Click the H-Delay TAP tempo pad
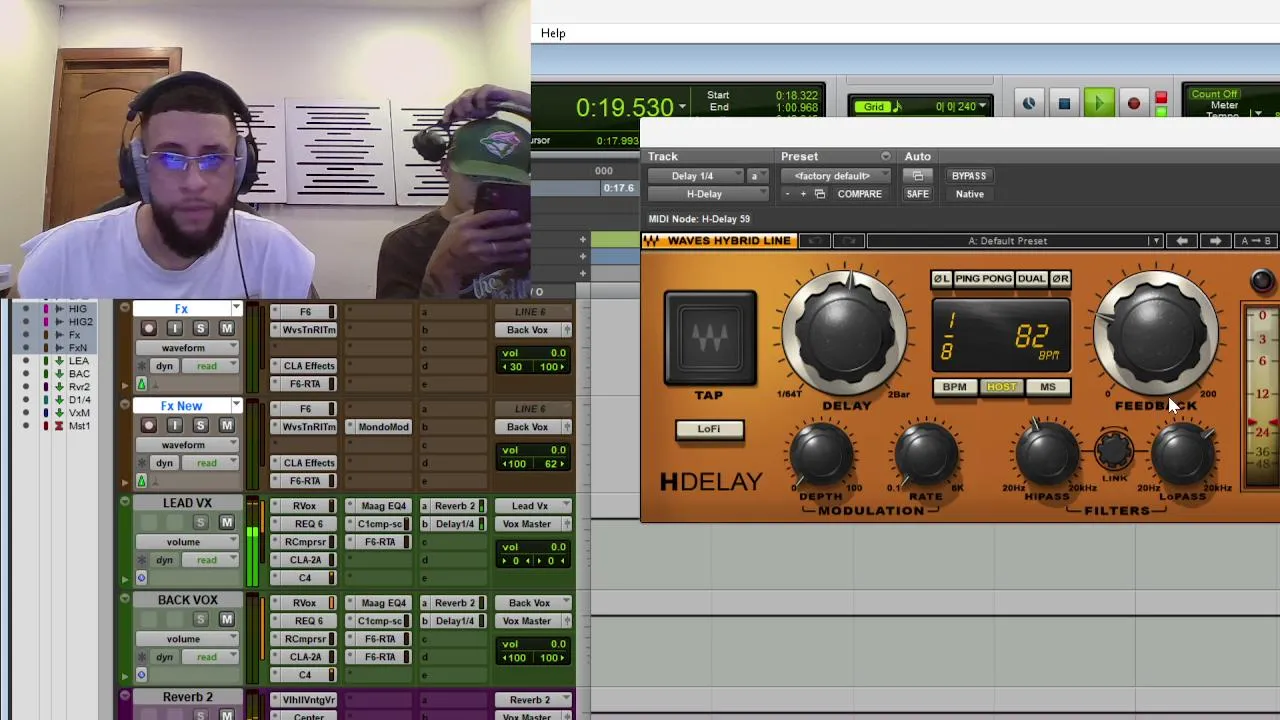Image resolution: width=1280 pixels, height=720 pixels. 710,339
